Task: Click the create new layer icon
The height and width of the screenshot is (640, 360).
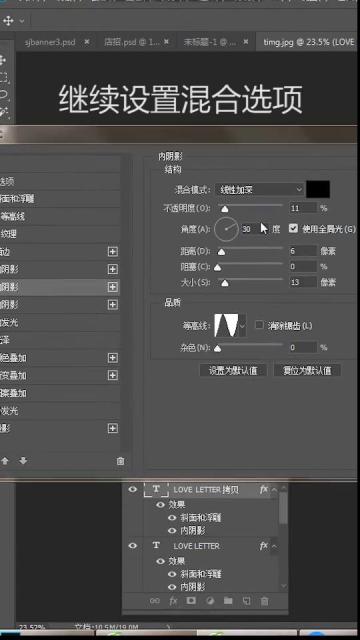Action: coord(246,601)
